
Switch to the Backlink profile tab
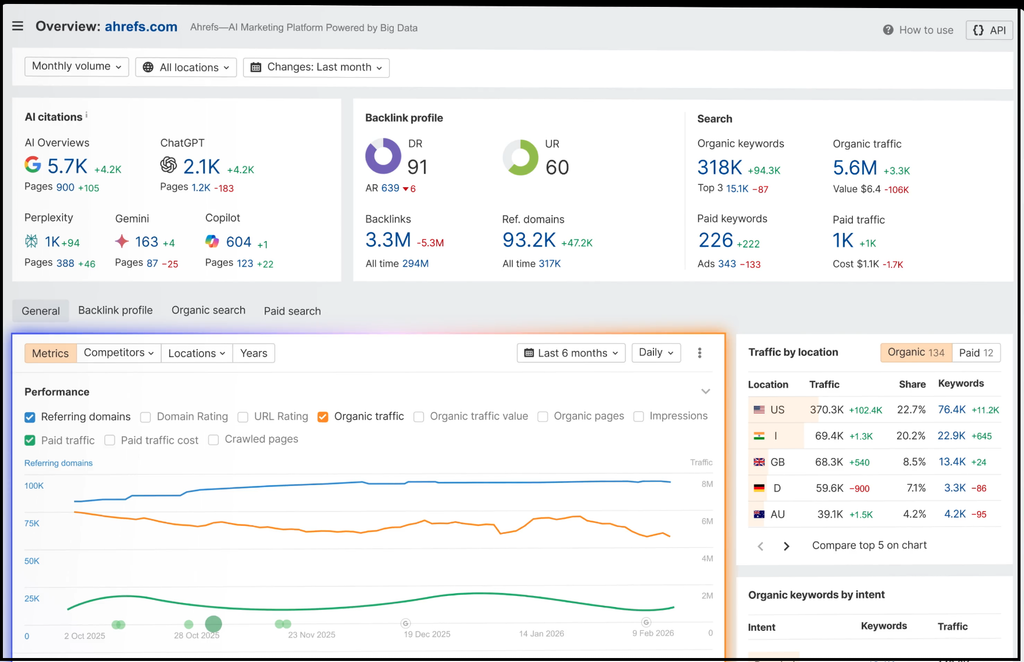(116, 311)
